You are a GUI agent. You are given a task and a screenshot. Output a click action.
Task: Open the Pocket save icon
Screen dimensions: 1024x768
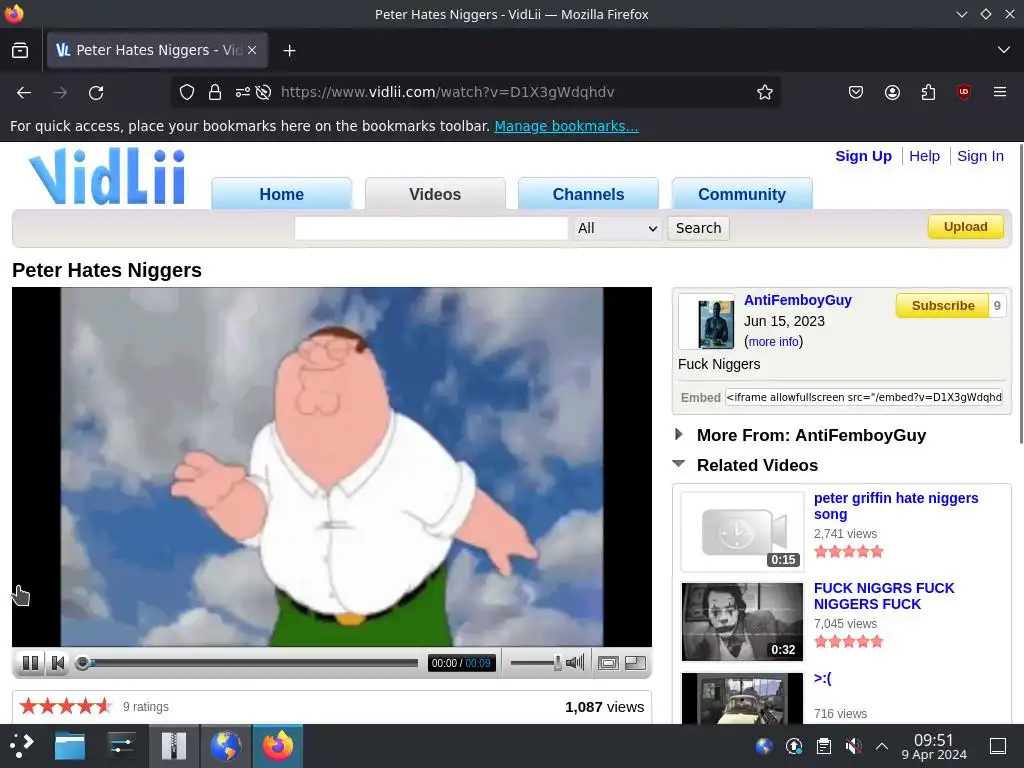856,93
